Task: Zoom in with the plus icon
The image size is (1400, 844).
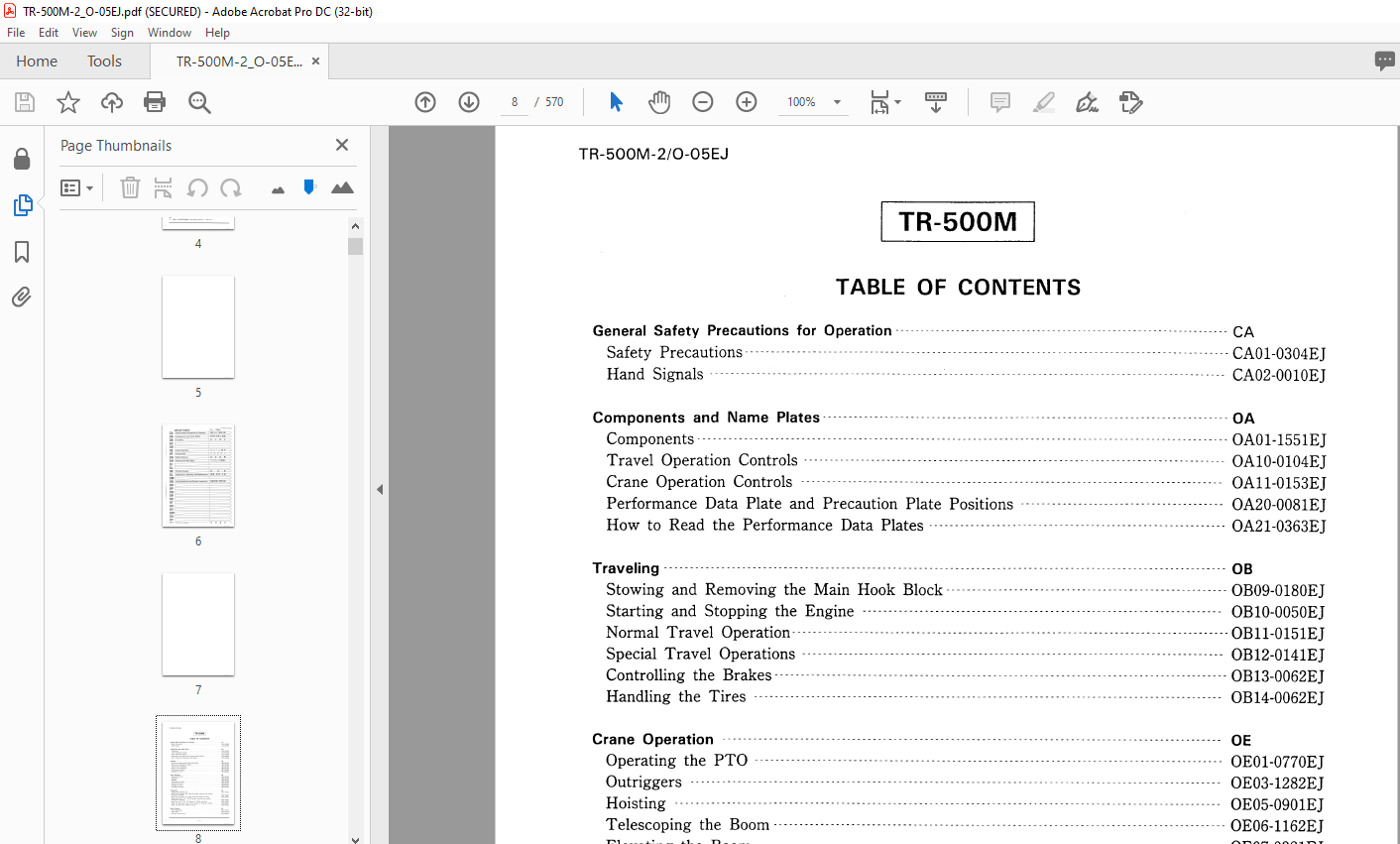Action: (747, 102)
